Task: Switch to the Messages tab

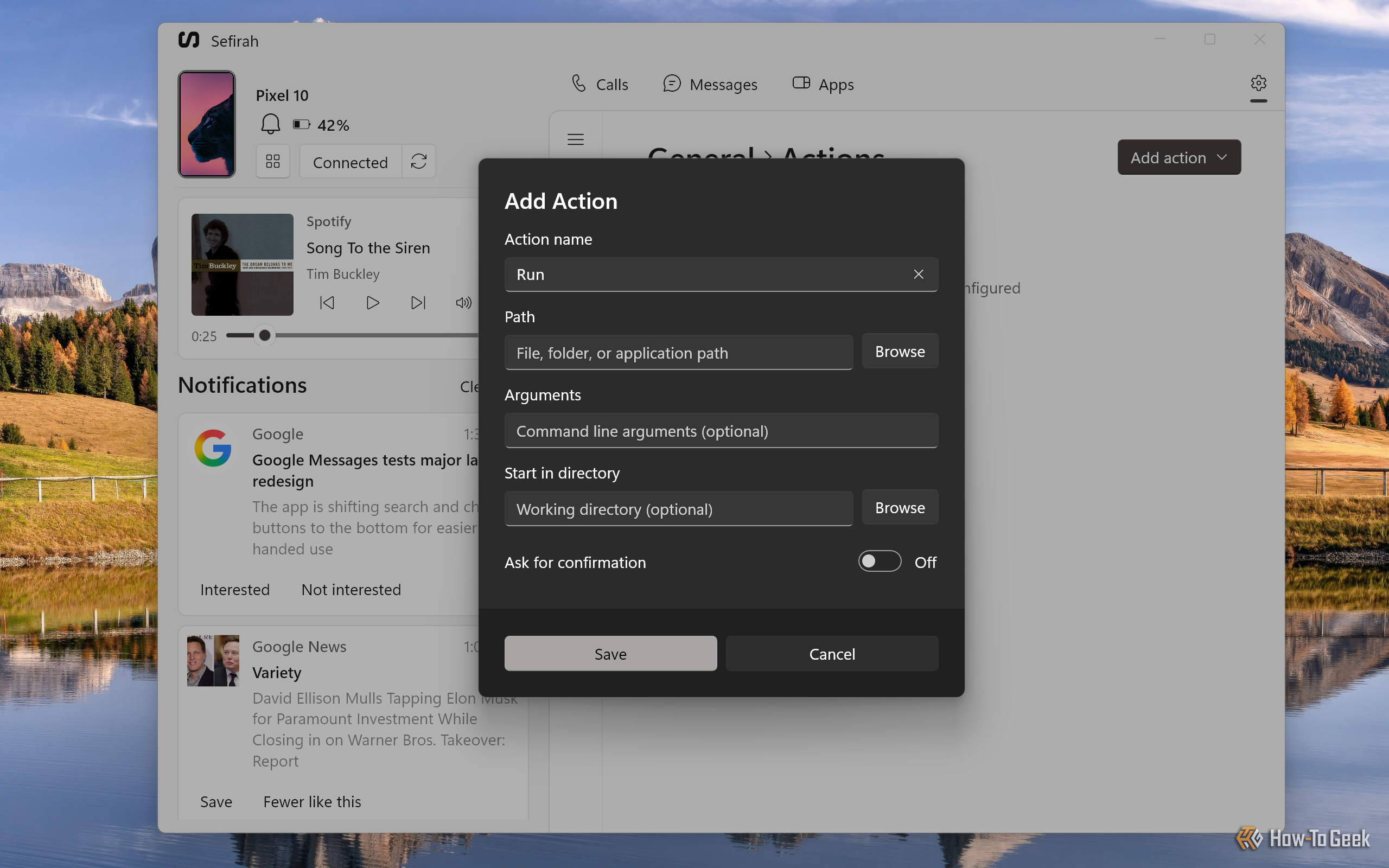Action: pos(710,85)
